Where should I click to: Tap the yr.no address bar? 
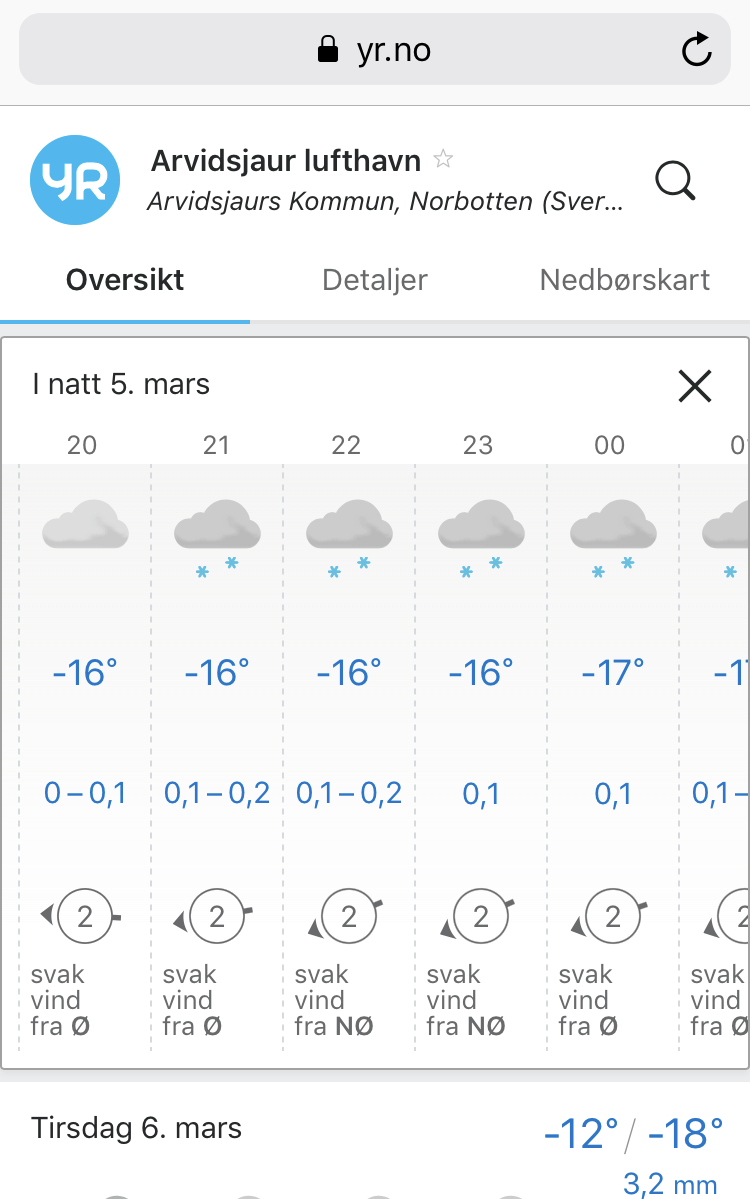[x=375, y=50]
